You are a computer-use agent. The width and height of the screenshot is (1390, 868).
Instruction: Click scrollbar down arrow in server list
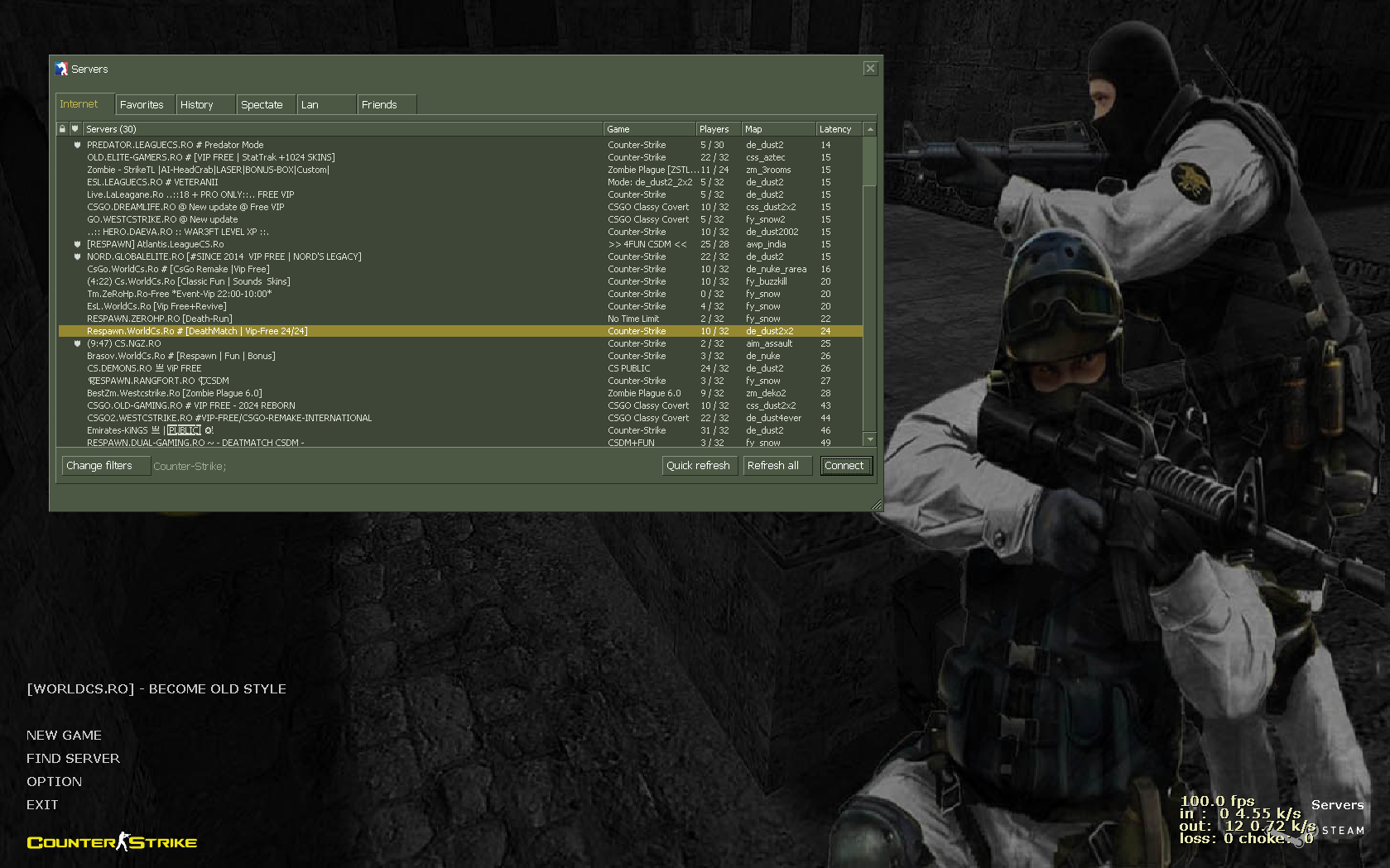tap(869, 439)
